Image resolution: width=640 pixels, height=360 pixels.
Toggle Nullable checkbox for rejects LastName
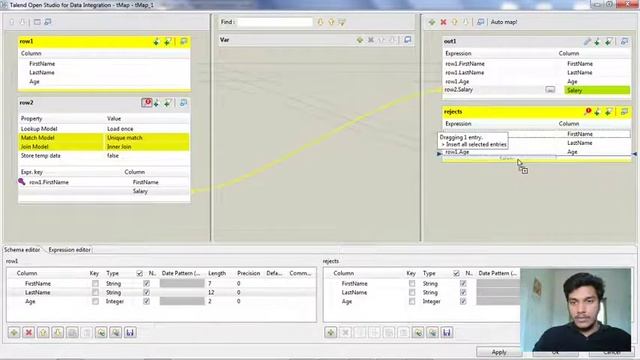coord(463,292)
